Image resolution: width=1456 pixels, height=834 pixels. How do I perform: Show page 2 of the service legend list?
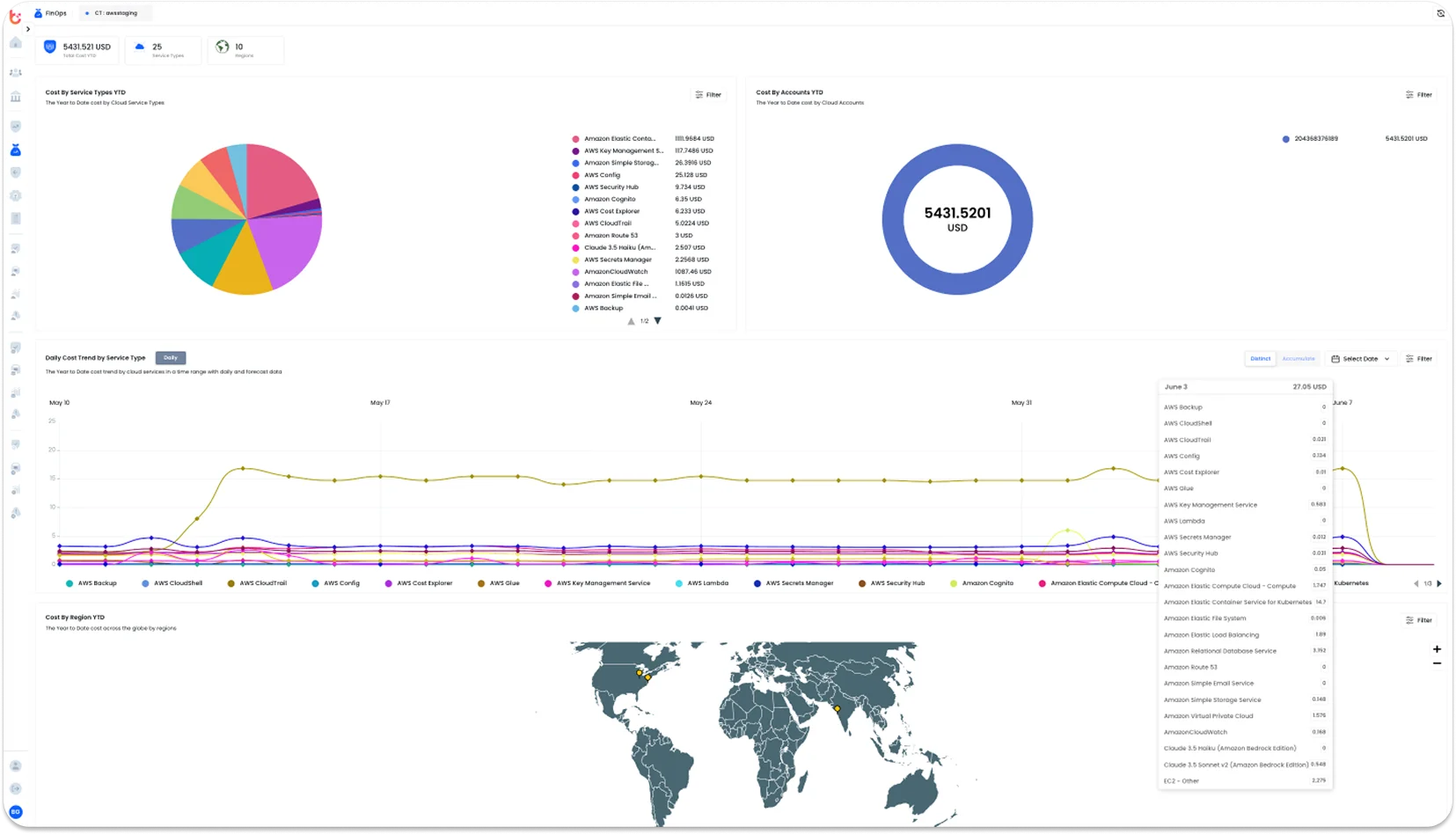[x=657, y=321]
